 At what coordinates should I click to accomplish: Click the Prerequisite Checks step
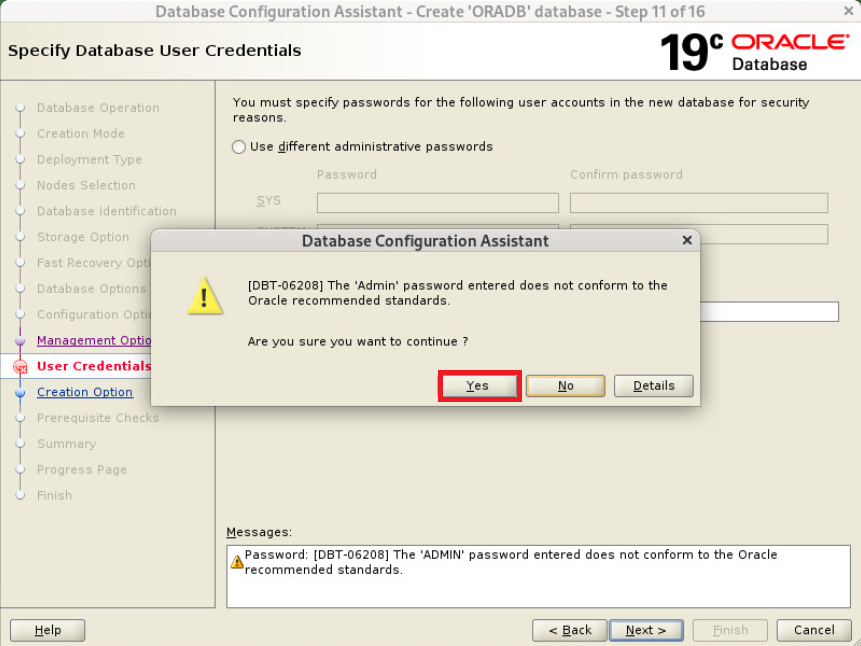click(x=98, y=418)
